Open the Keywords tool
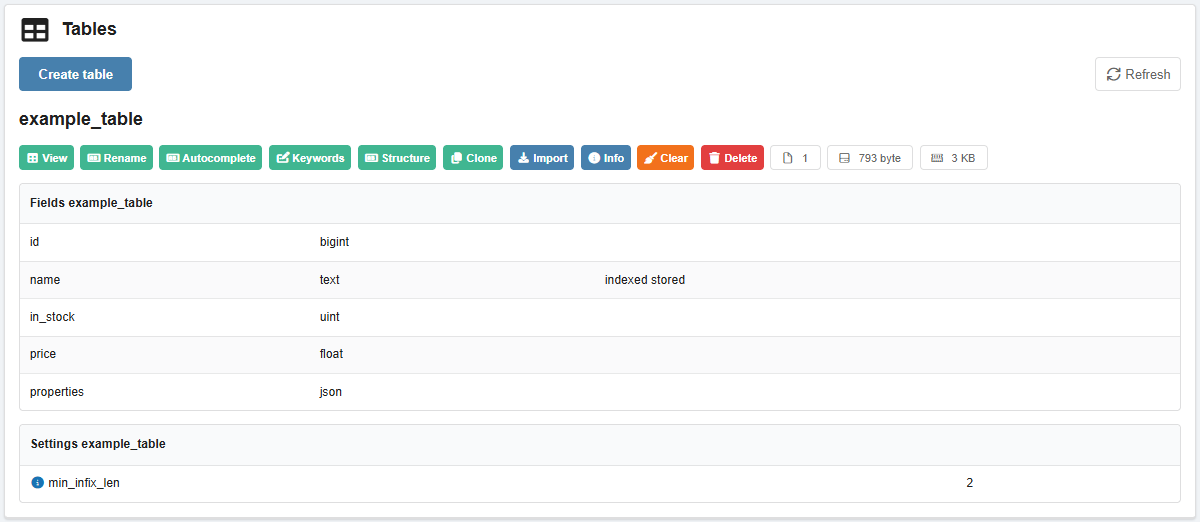This screenshot has height=522, width=1200. click(310, 158)
